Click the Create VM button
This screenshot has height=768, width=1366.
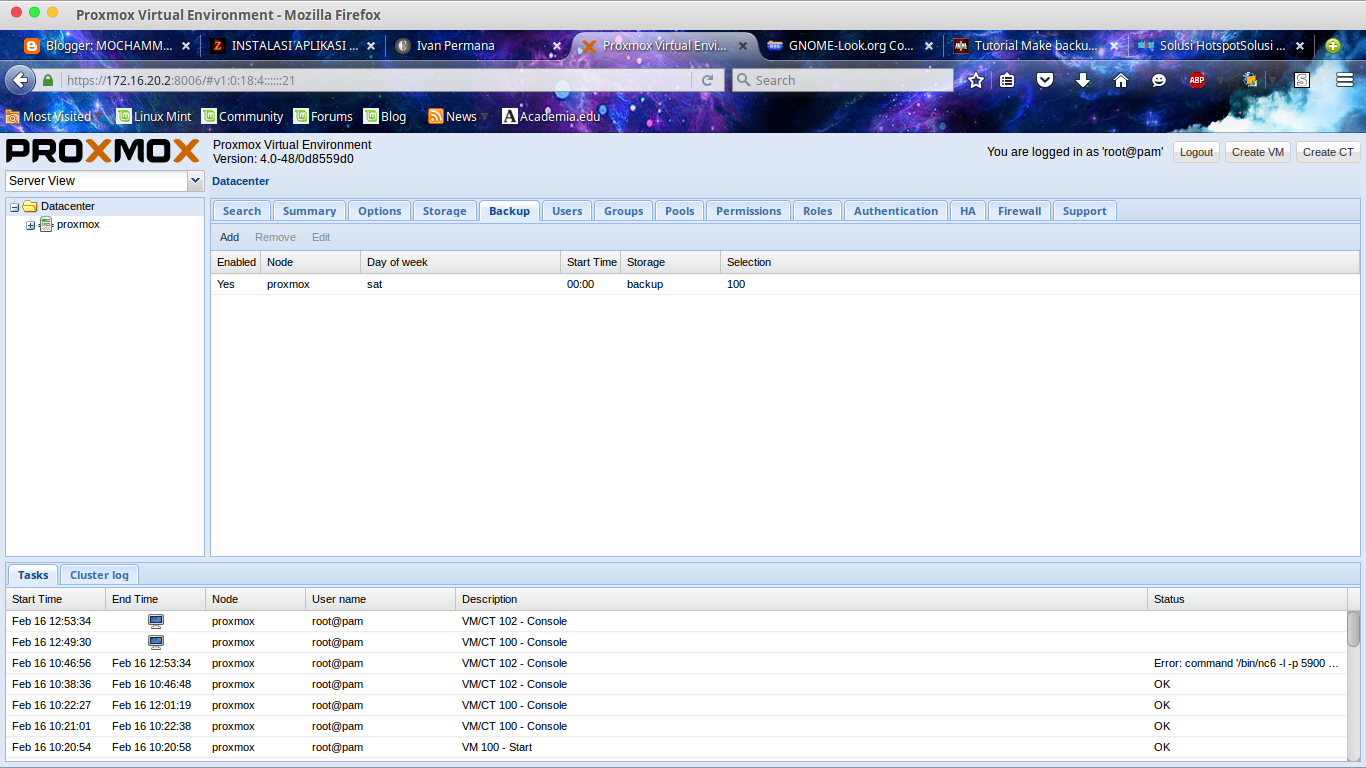coord(1258,152)
